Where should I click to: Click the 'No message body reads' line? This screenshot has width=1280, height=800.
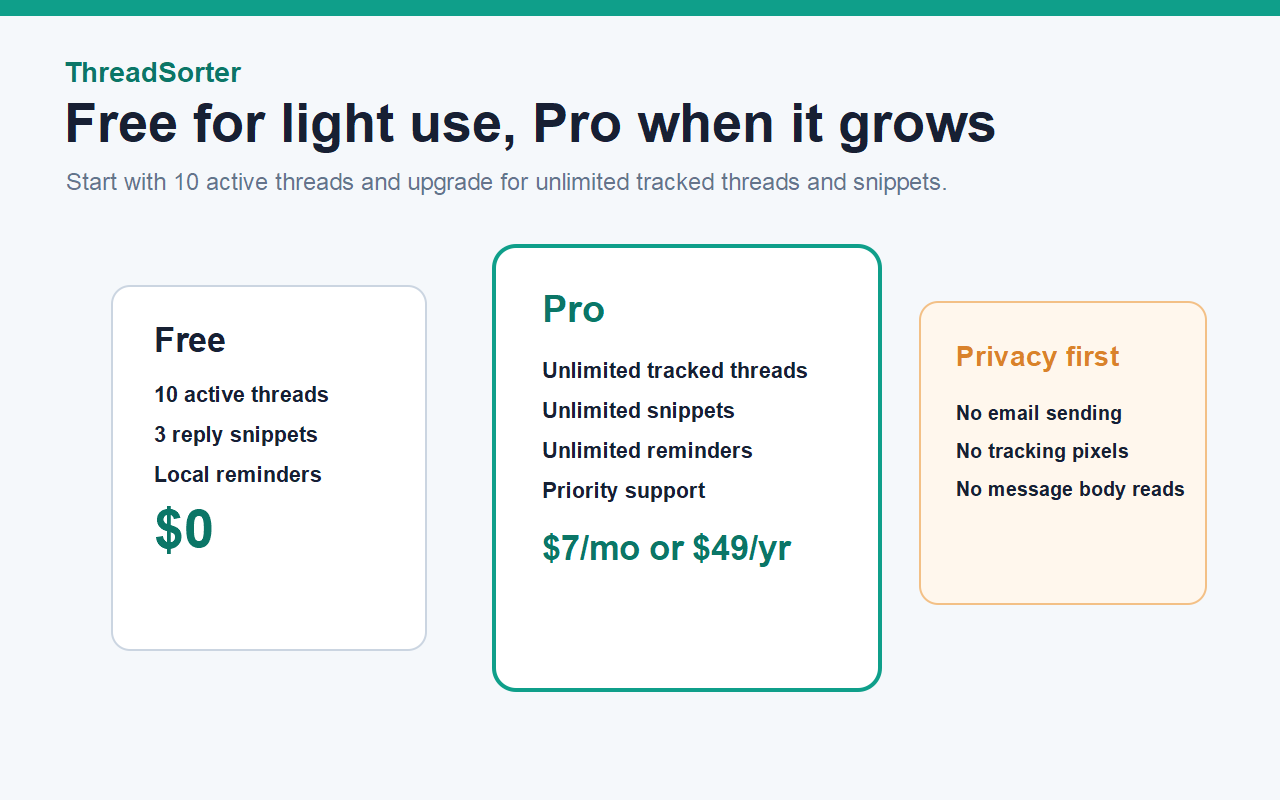click(1070, 489)
